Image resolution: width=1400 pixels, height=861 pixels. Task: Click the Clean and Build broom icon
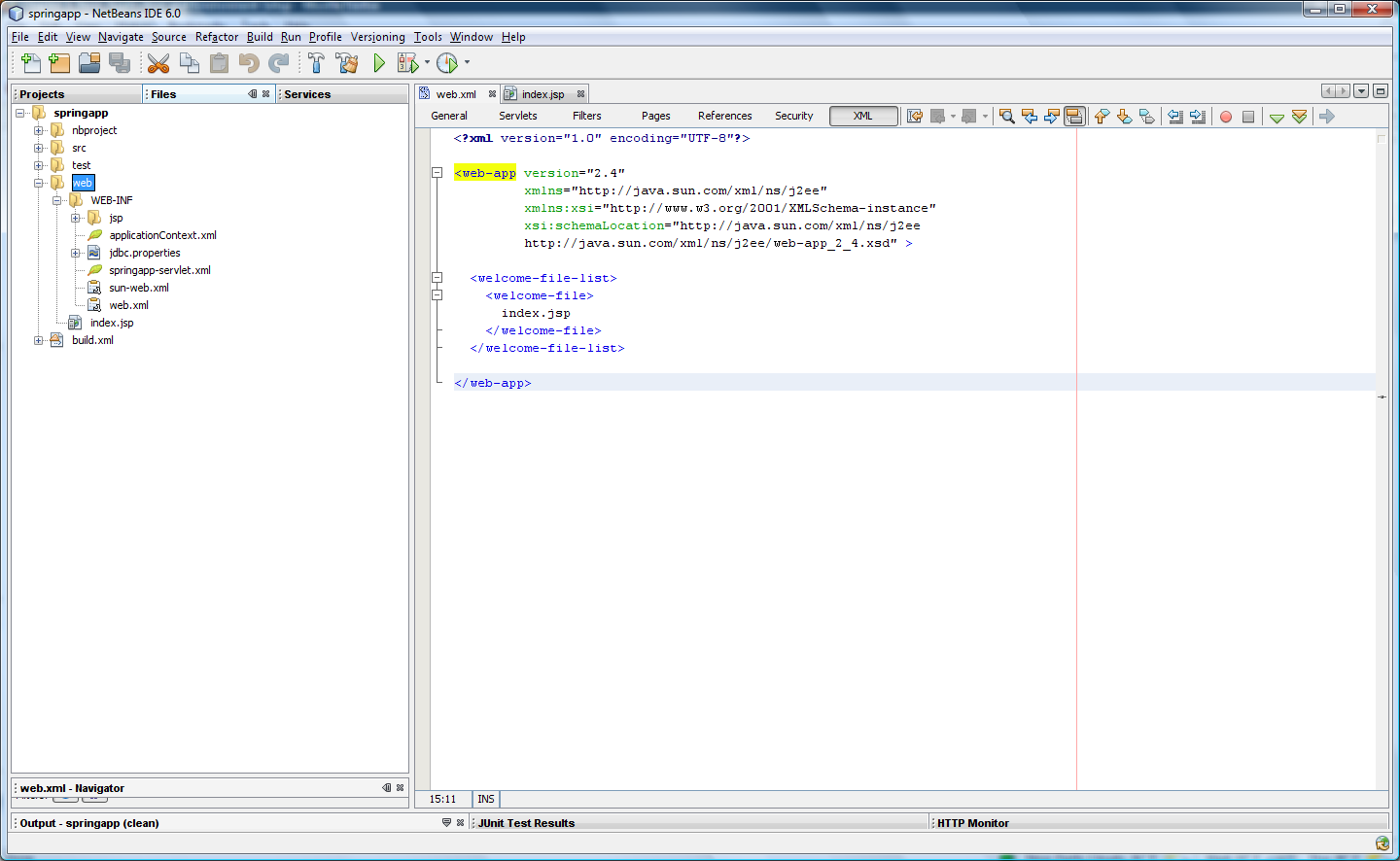(x=346, y=63)
